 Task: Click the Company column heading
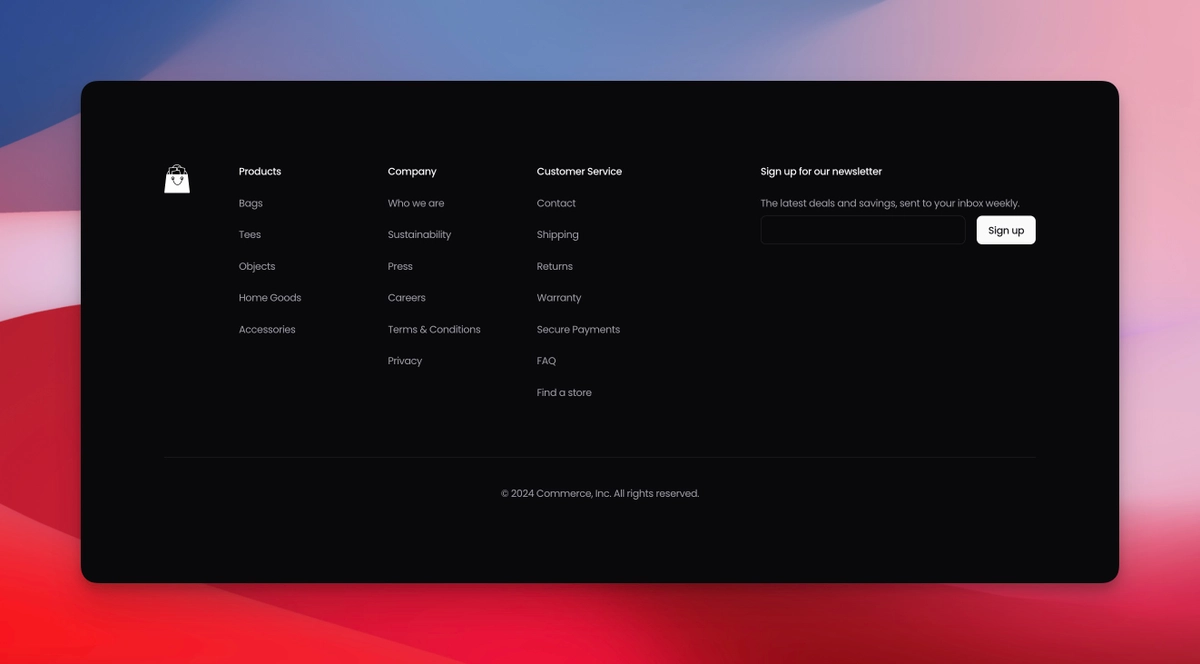click(x=412, y=172)
